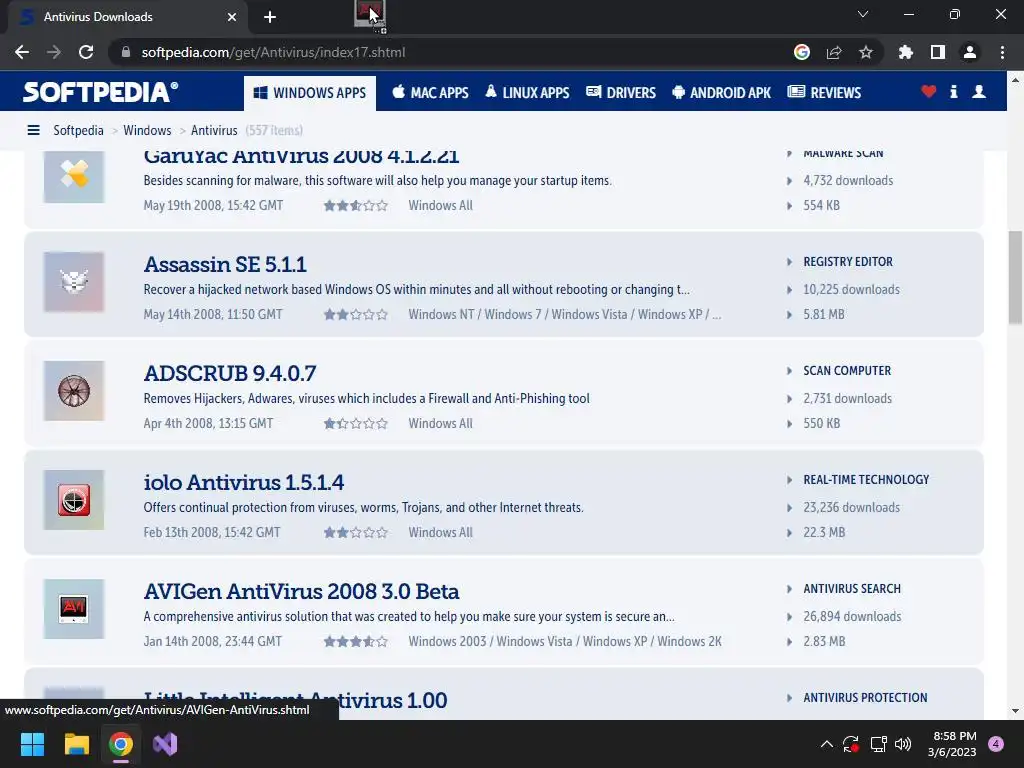The image size is (1024, 768).
Task: Click the padlock site info icon
Action: point(126,52)
